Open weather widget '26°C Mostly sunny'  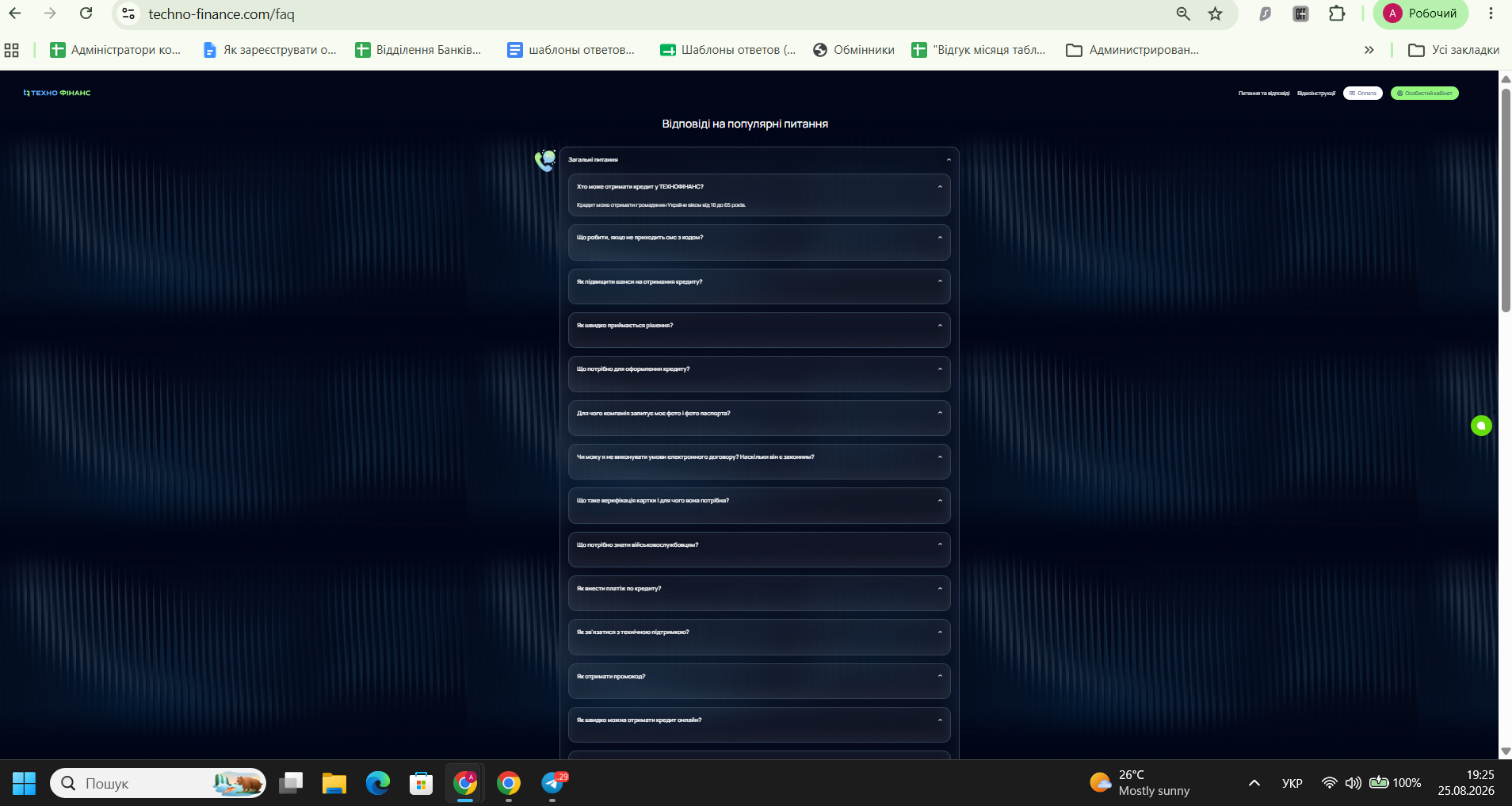tap(1140, 783)
